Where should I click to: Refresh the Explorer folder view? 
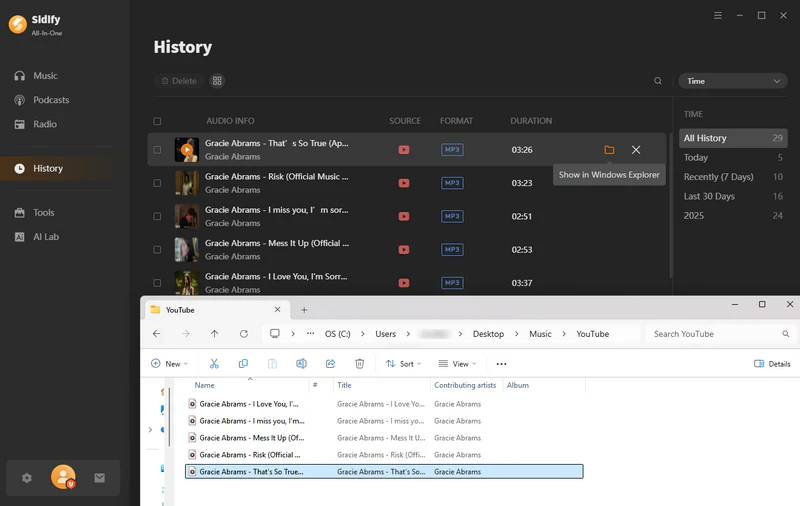click(x=244, y=334)
